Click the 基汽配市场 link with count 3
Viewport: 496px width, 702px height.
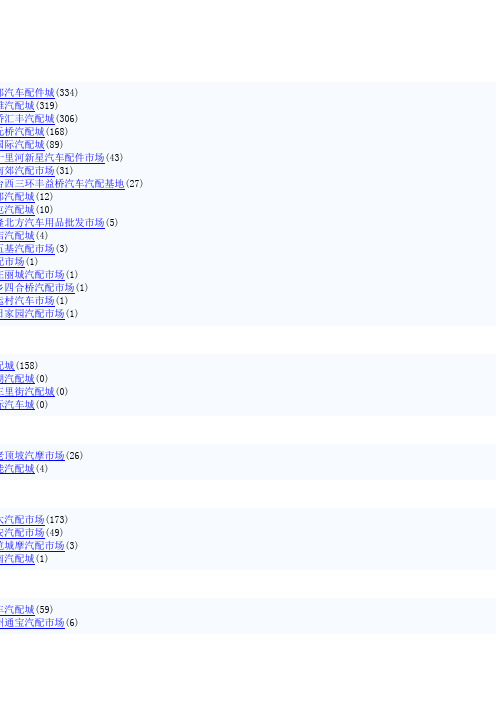pos(27,248)
